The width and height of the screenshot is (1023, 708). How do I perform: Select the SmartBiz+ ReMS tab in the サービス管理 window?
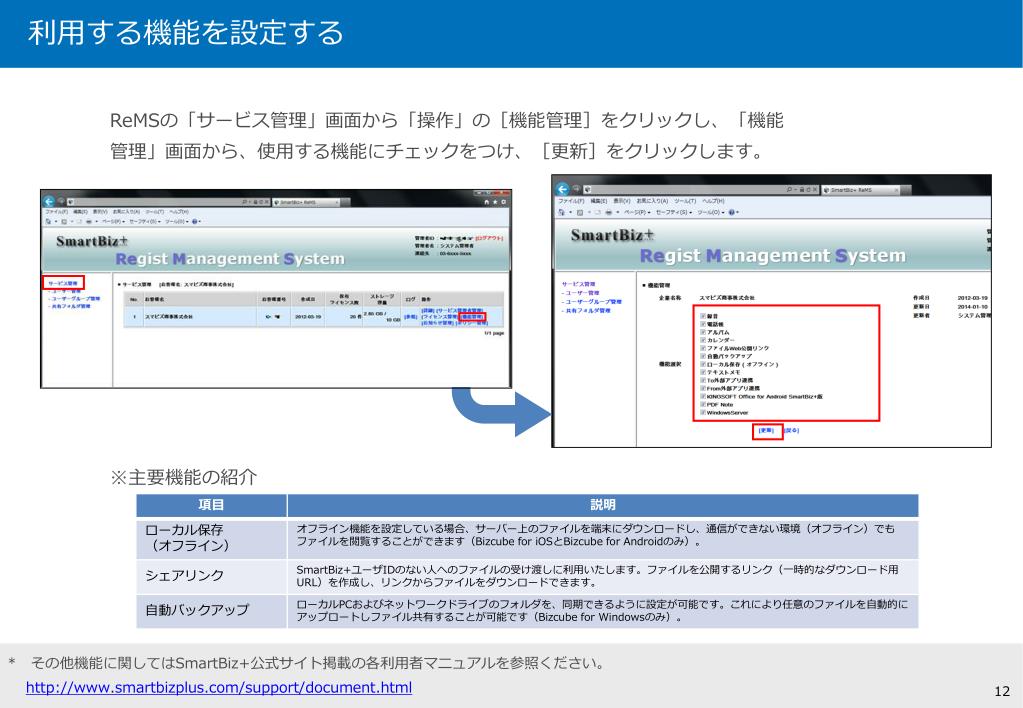coord(306,202)
